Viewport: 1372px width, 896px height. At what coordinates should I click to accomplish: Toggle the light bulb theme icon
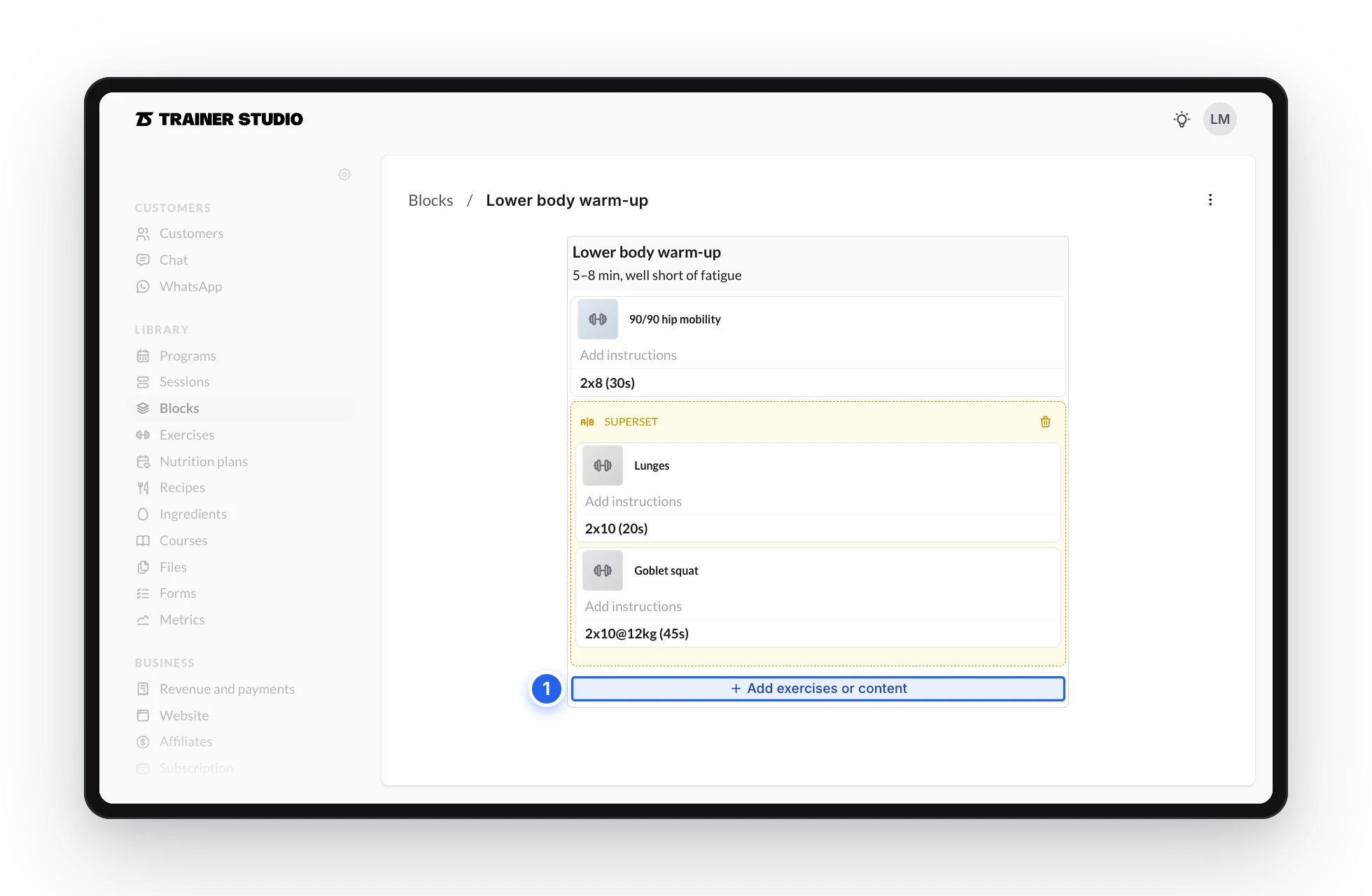tap(1182, 119)
